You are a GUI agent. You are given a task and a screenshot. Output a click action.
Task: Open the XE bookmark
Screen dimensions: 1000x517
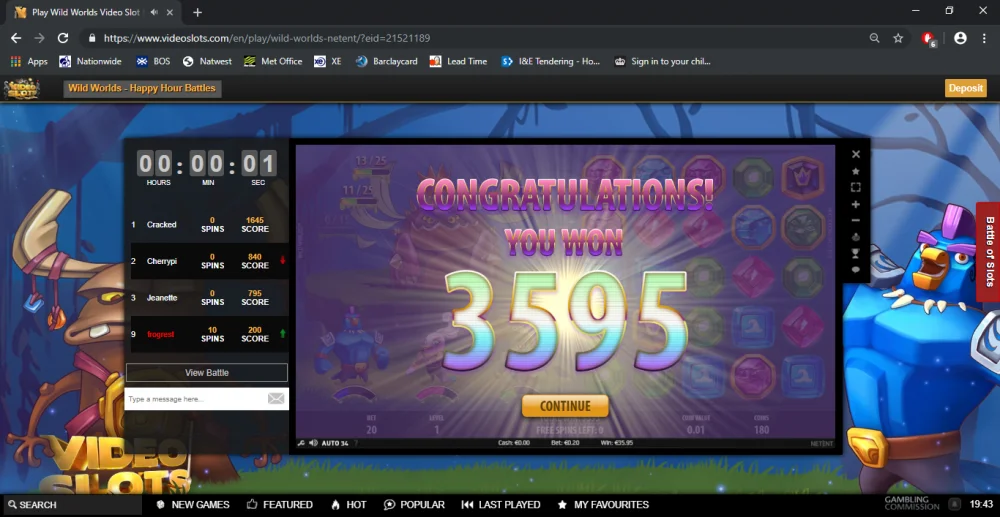click(x=328, y=62)
